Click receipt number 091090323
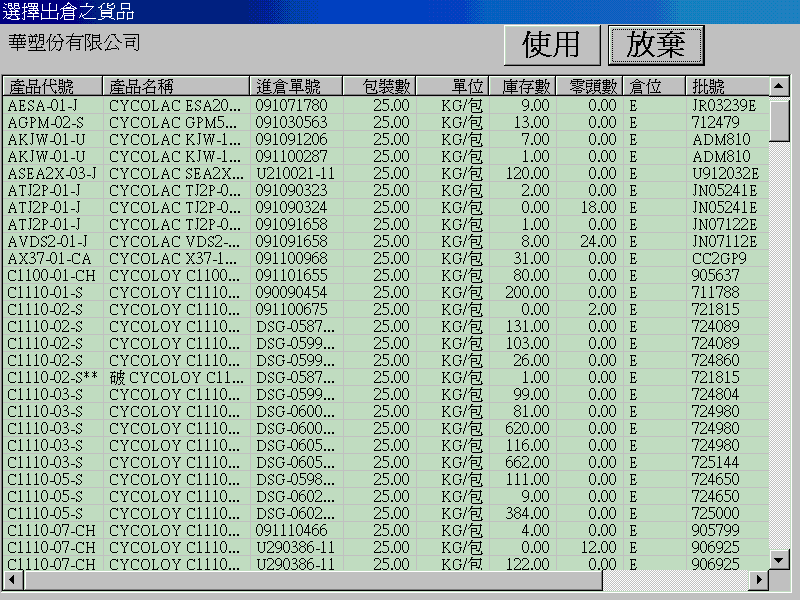Screen dimensions: 800x600 pyautogui.click(x=291, y=190)
